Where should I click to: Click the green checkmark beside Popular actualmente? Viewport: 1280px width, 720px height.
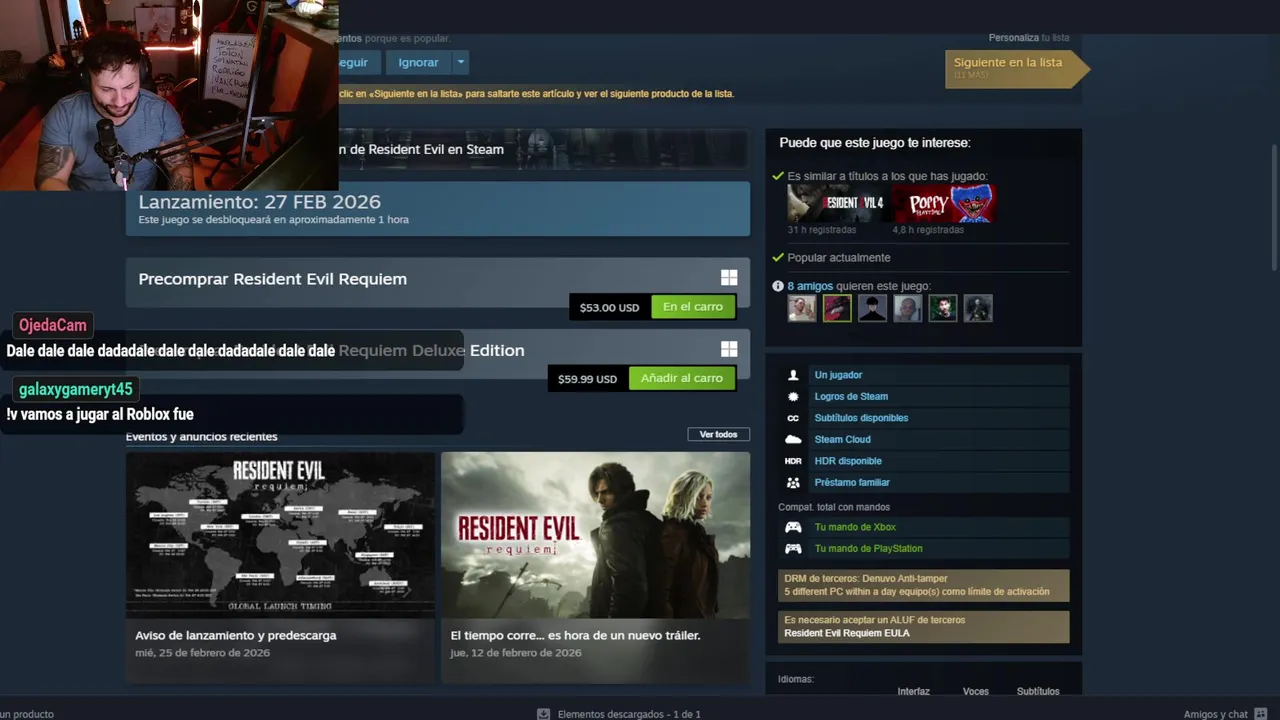point(778,257)
